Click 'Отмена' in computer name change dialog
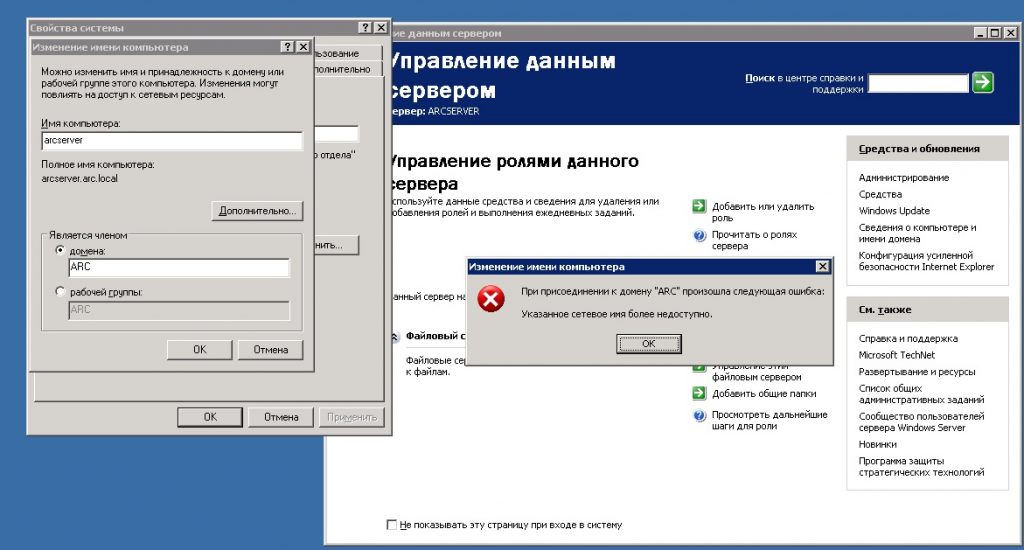 270,349
